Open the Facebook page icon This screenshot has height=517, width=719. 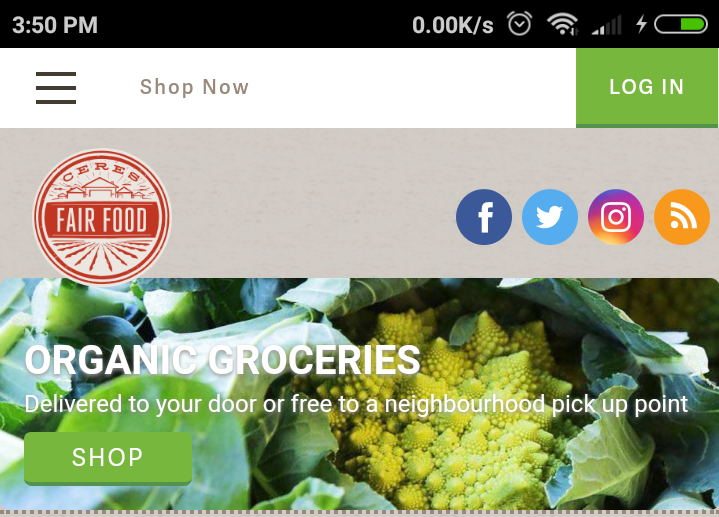(484, 217)
